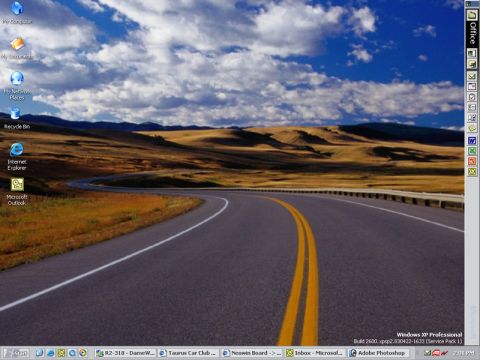This screenshot has height=360, width=480.
Task: Click New Appointment calendar on Office bar
Action: click(x=472, y=86)
